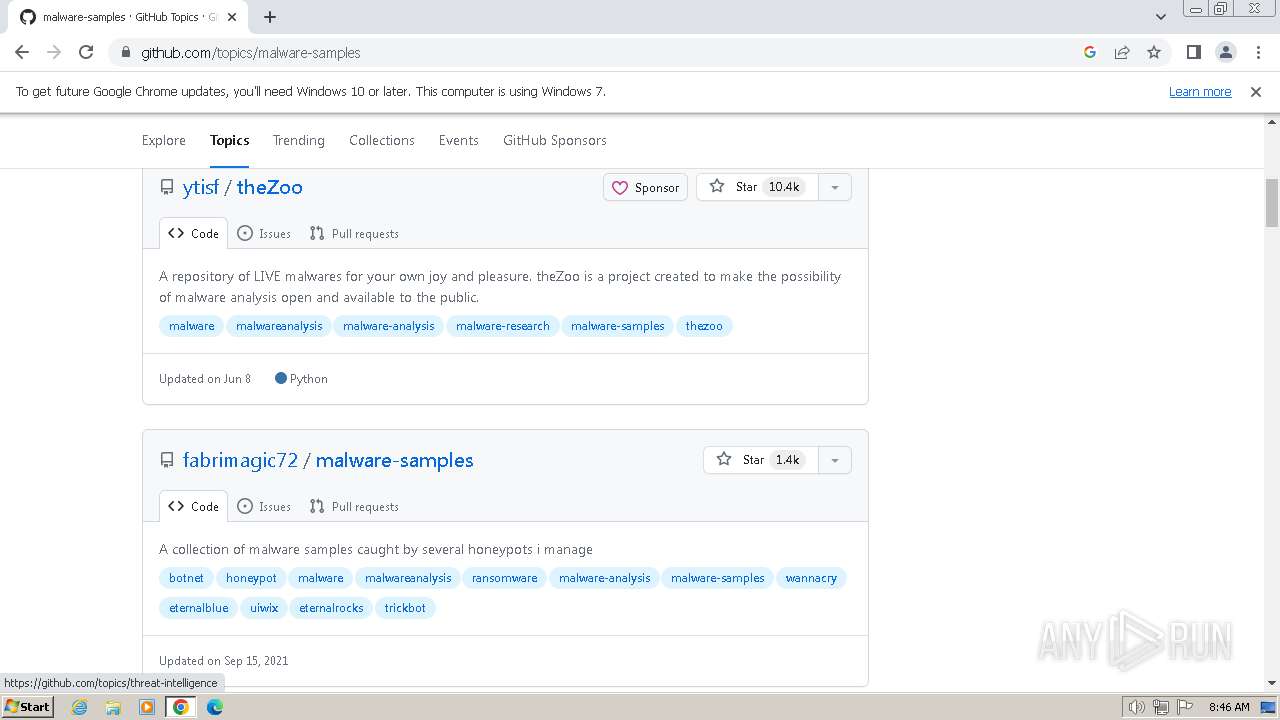
Task: Click the repo icon beside ytisf
Action: pyautogui.click(x=167, y=187)
